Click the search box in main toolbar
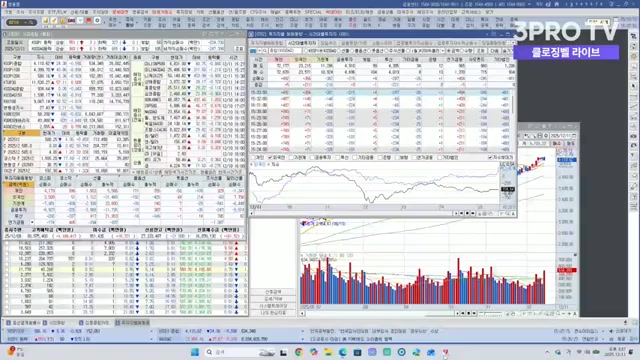 (x=22, y=22)
